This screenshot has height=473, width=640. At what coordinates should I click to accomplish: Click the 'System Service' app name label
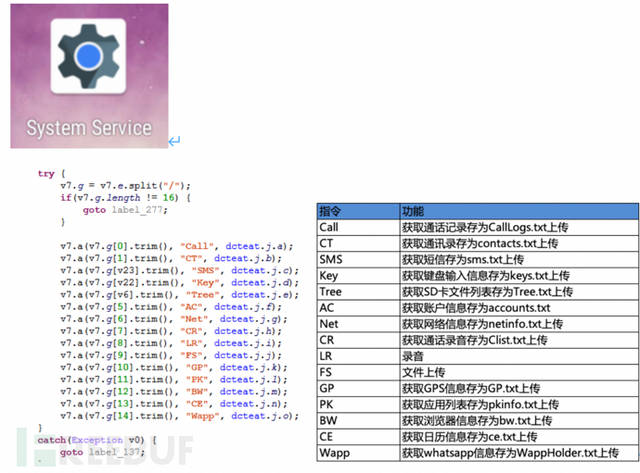tap(89, 128)
